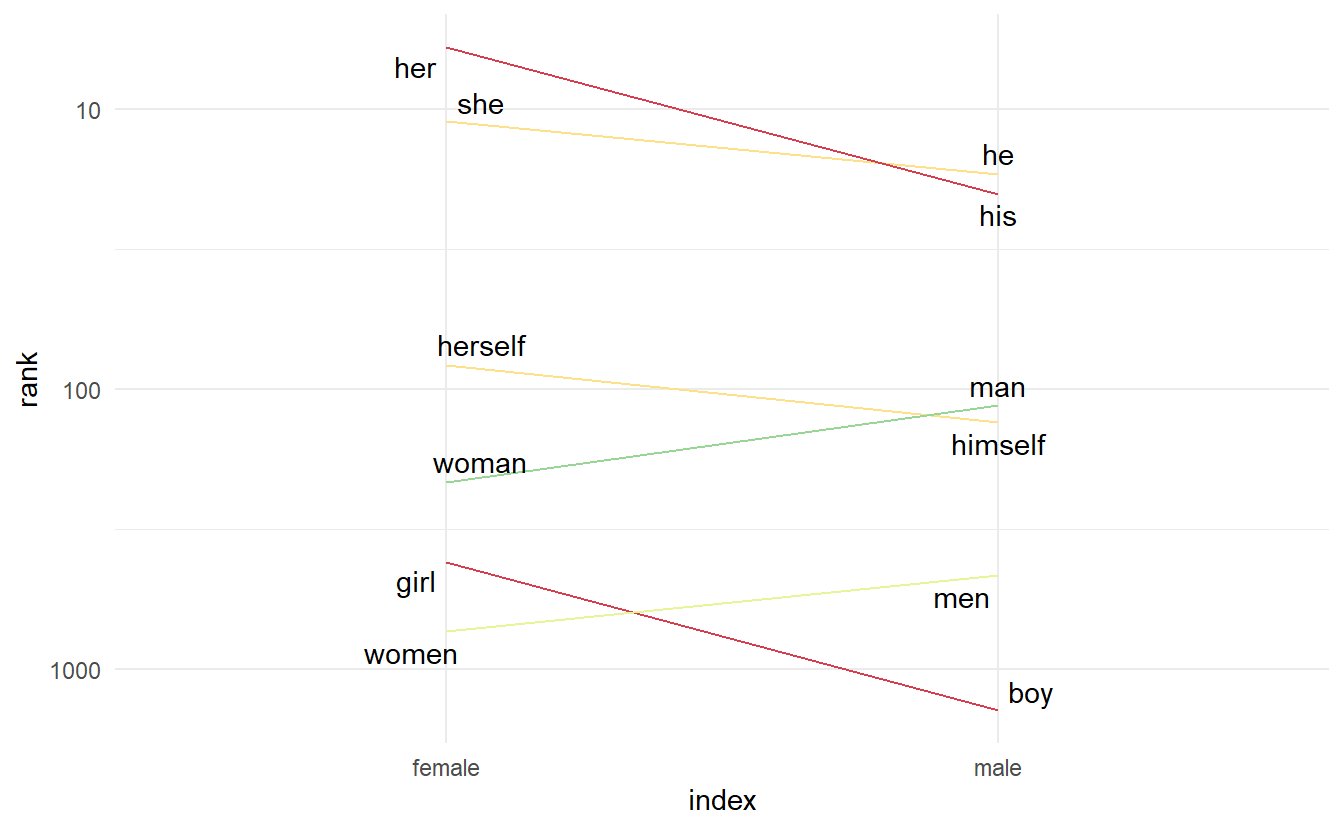
Task: Click the "herself" data label
Action: pyautogui.click(x=481, y=347)
